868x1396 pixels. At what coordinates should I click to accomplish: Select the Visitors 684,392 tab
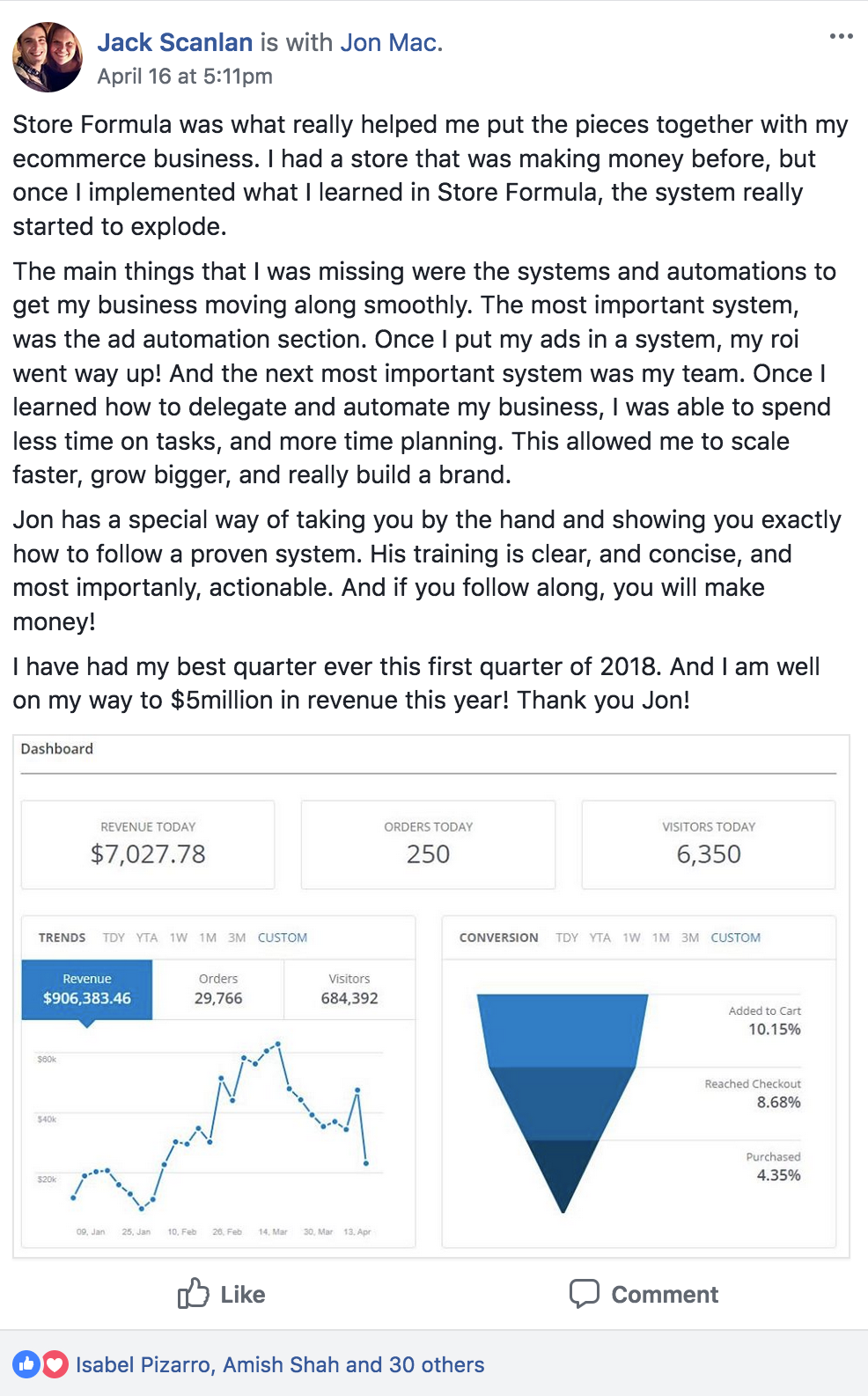349,989
